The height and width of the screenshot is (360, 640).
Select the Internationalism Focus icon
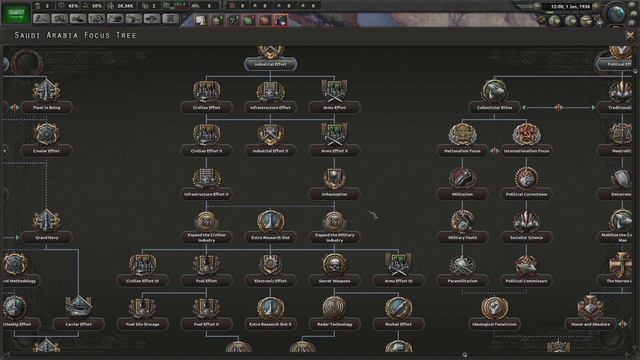(x=527, y=134)
